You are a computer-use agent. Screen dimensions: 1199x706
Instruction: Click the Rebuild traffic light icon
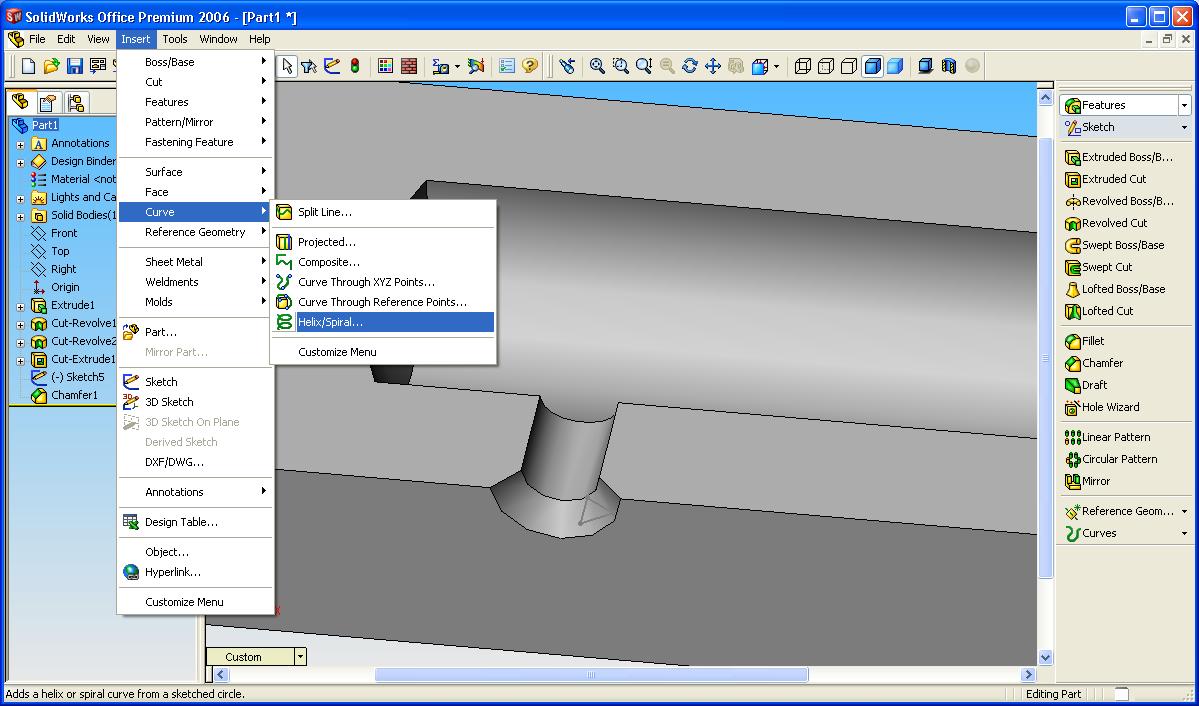(355, 67)
